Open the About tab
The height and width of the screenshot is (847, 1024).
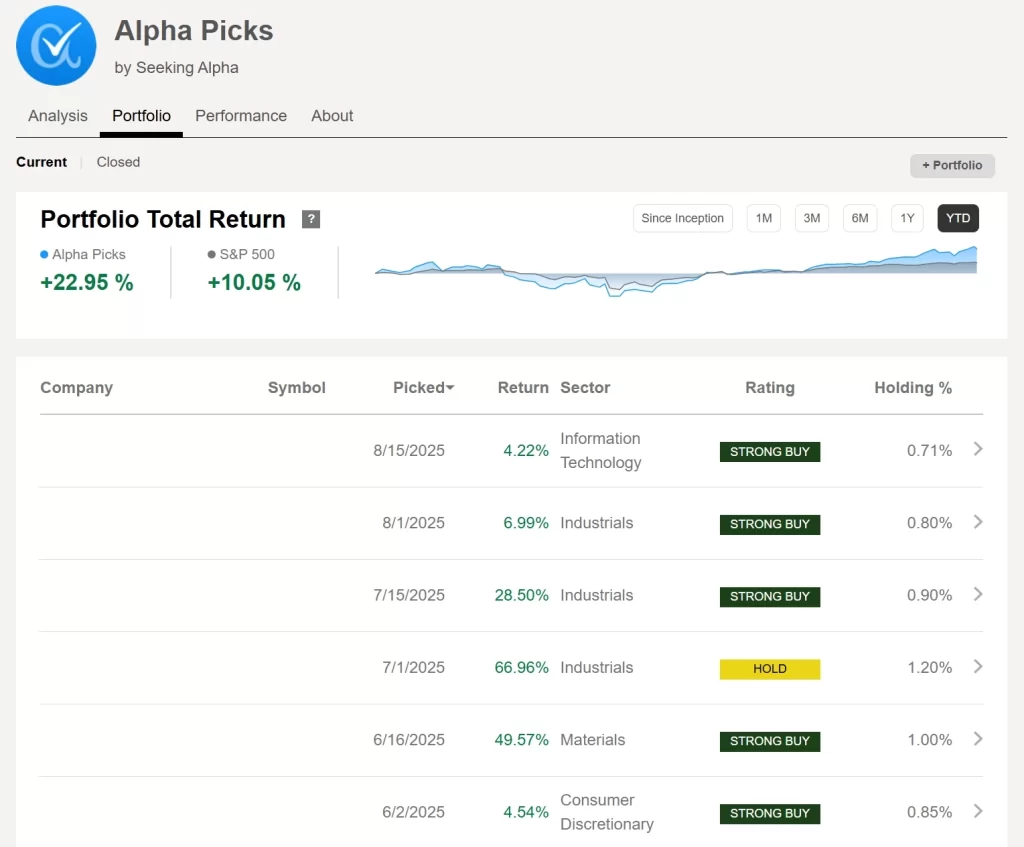pyautogui.click(x=332, y=116)
